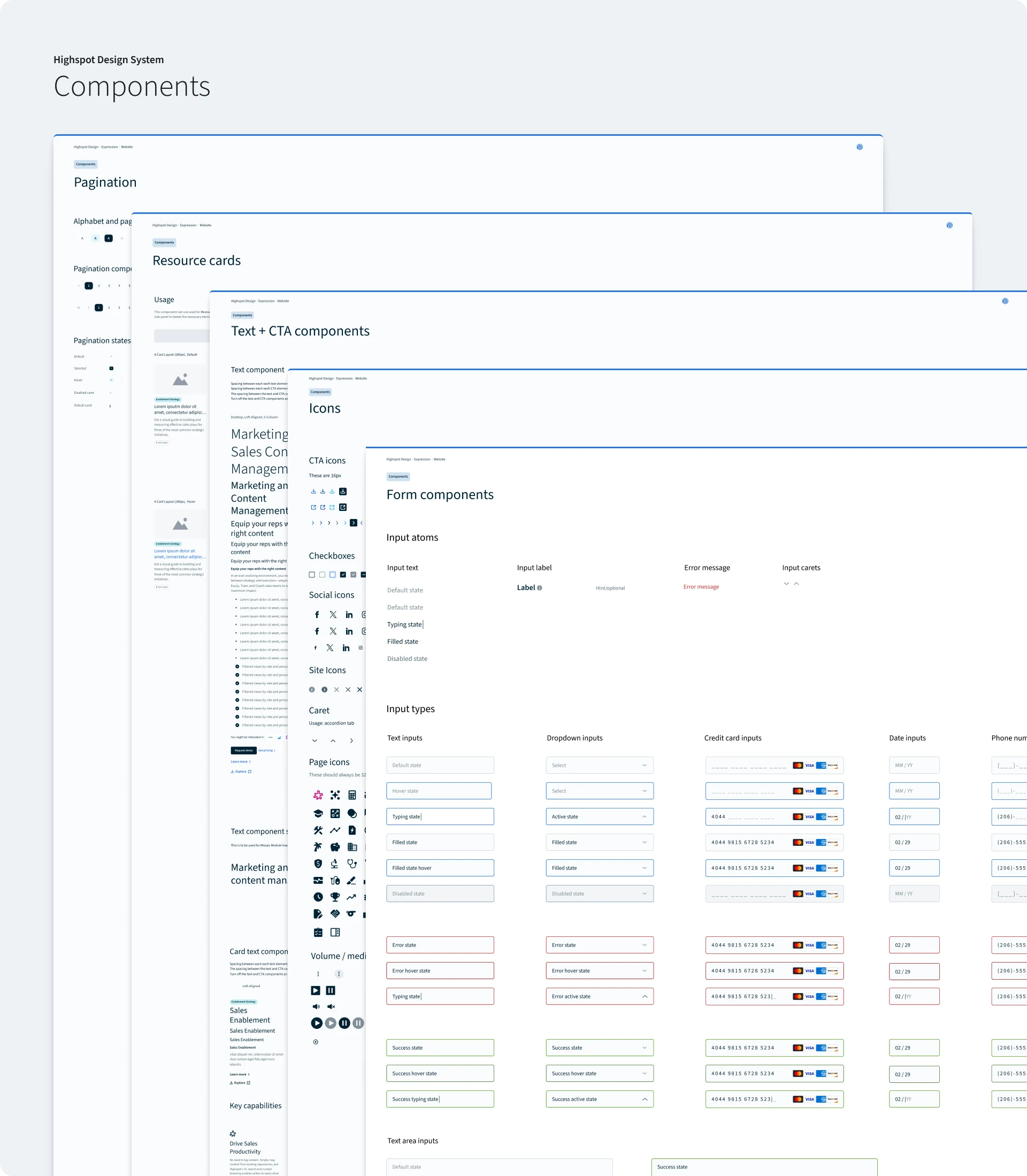
Task: Click the Components tag above Form components
Action: click(398, 476)
